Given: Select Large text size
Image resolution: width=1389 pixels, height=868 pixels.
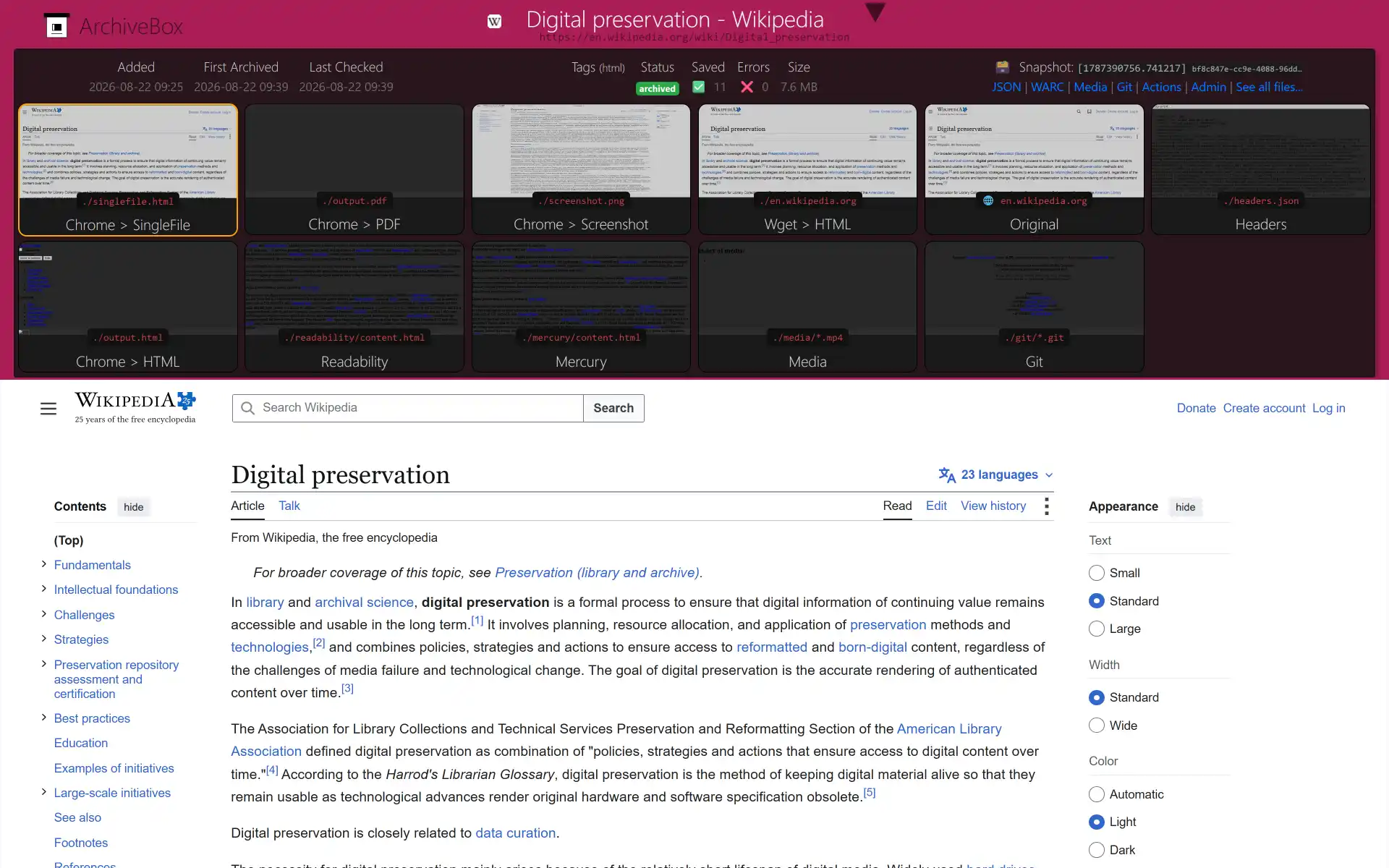Looking at the screenshot, I should pos(1097,629).
